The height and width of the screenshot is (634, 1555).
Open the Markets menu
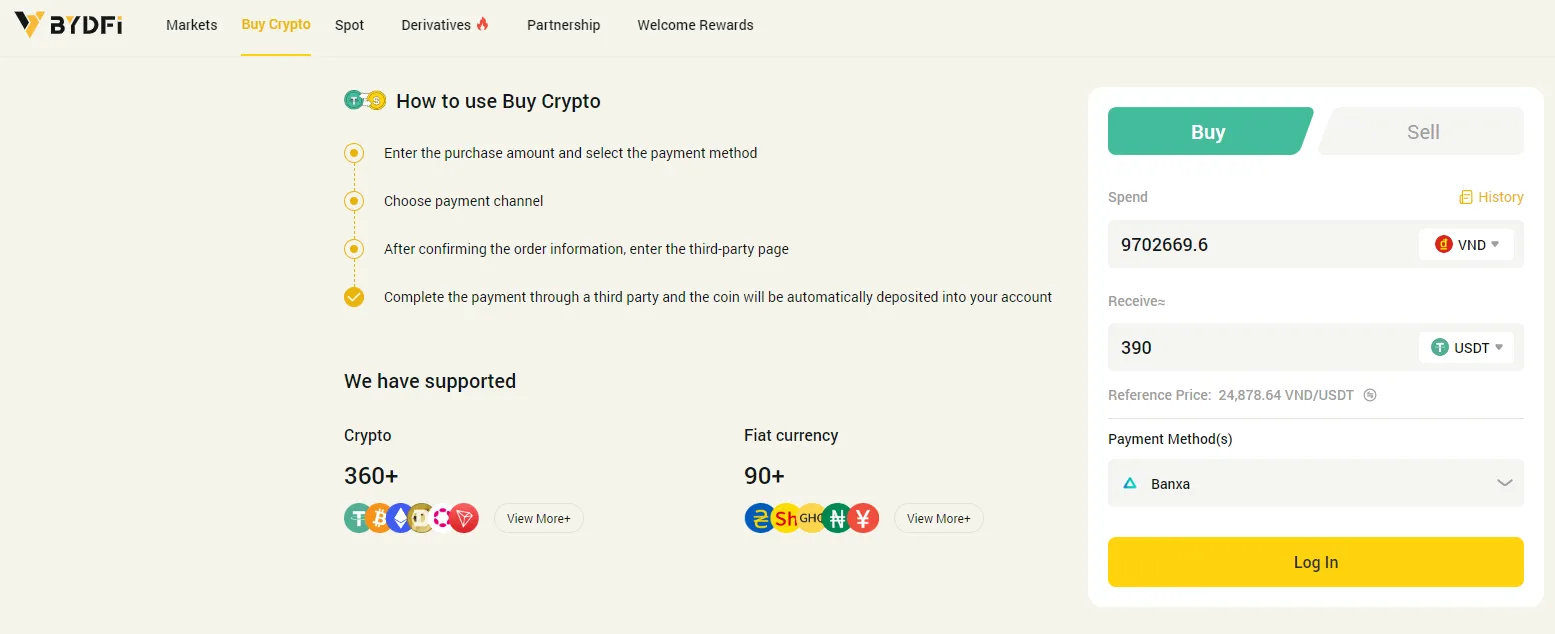tap(192, 25)
